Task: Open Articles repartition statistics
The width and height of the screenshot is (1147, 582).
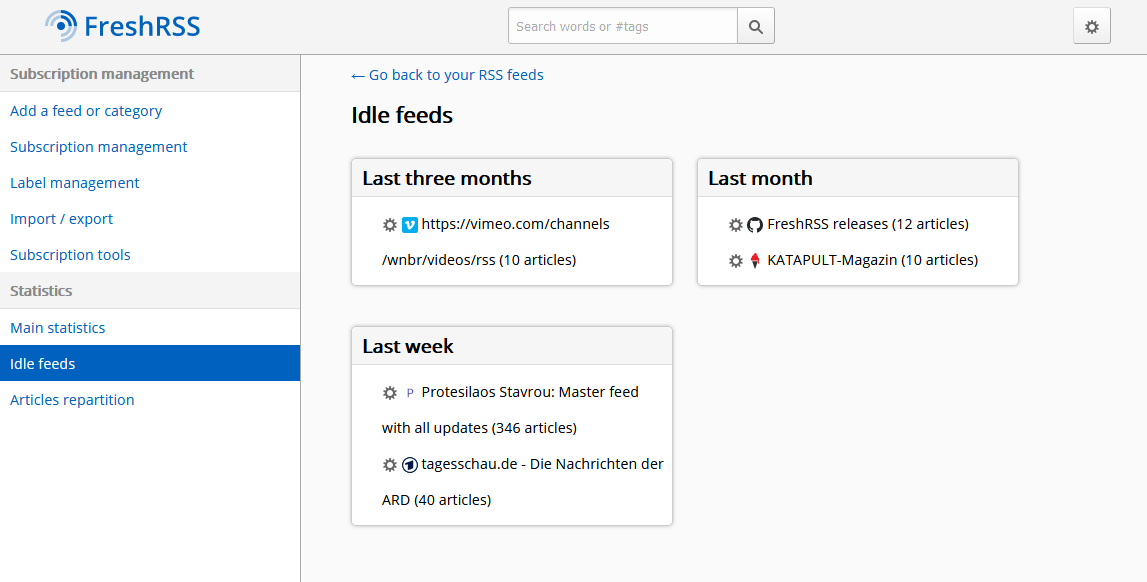Action: (72, 400)
